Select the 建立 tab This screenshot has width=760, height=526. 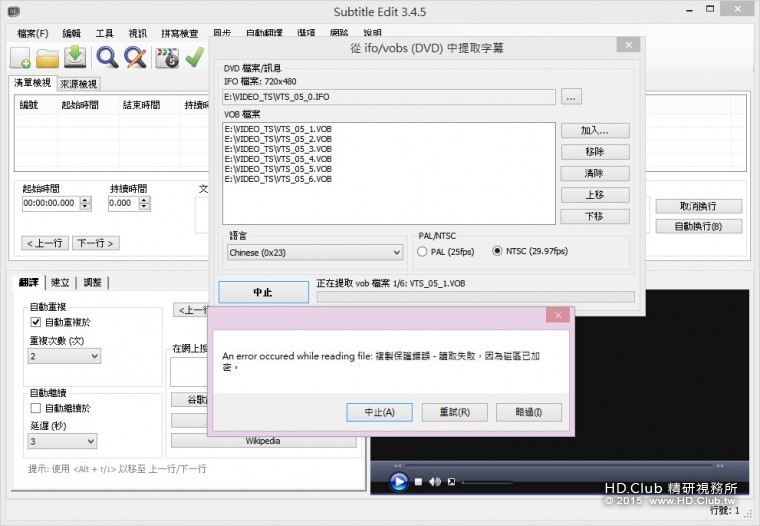(60, 283)
